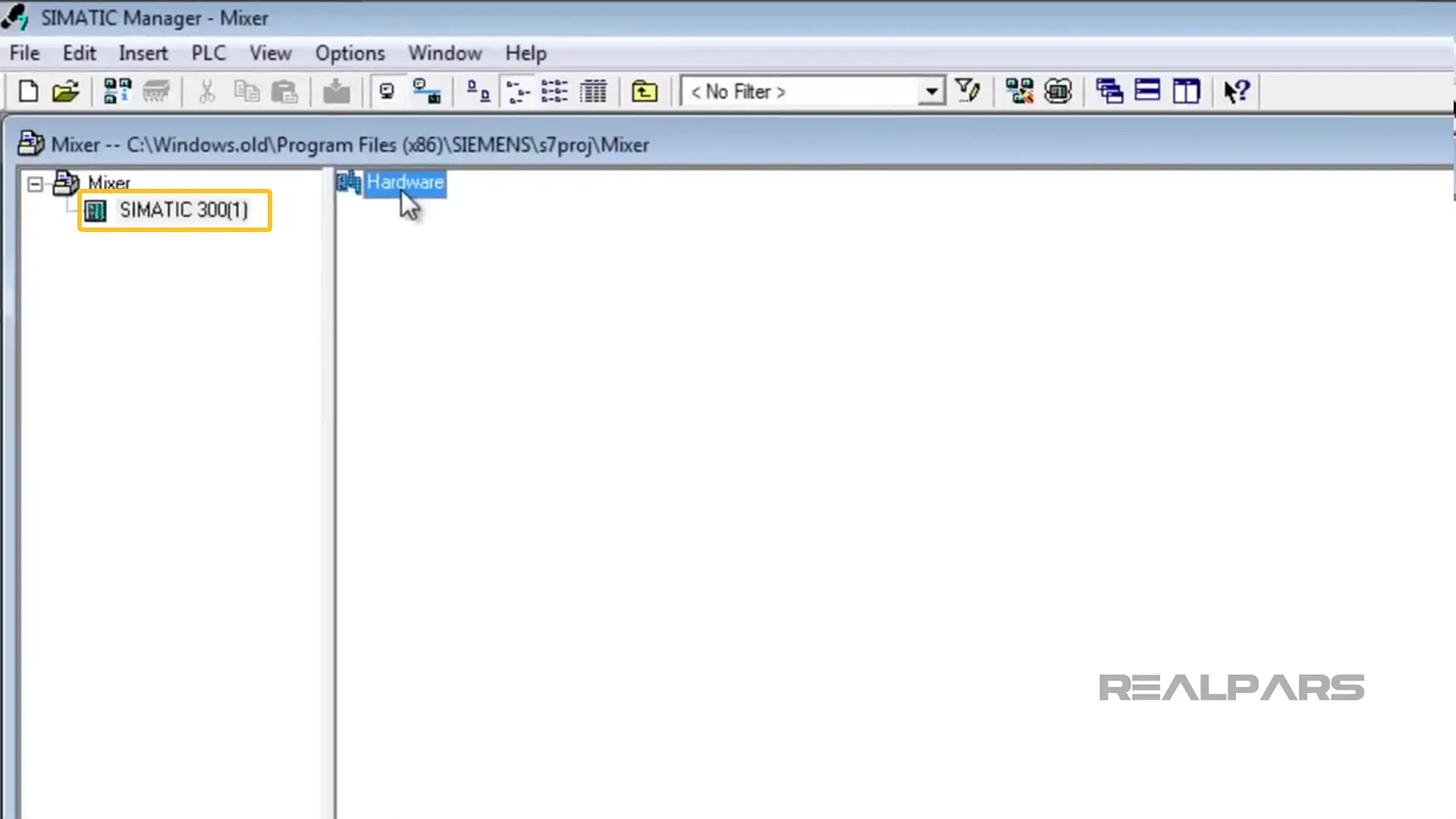Screen dimensions: 1456x819
Task: Click the Copy toolbar icon
Action: 246,92
